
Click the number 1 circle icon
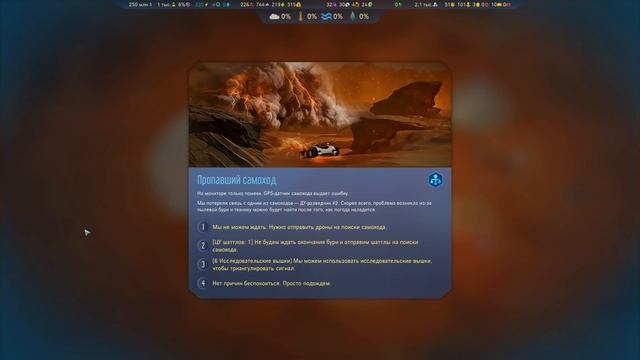coord(203,227)
